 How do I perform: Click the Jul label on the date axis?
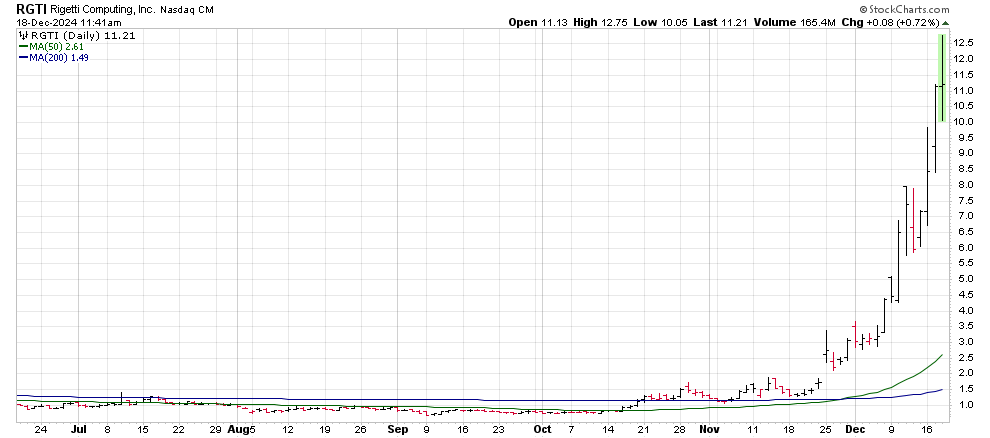[x=79, y=429]
